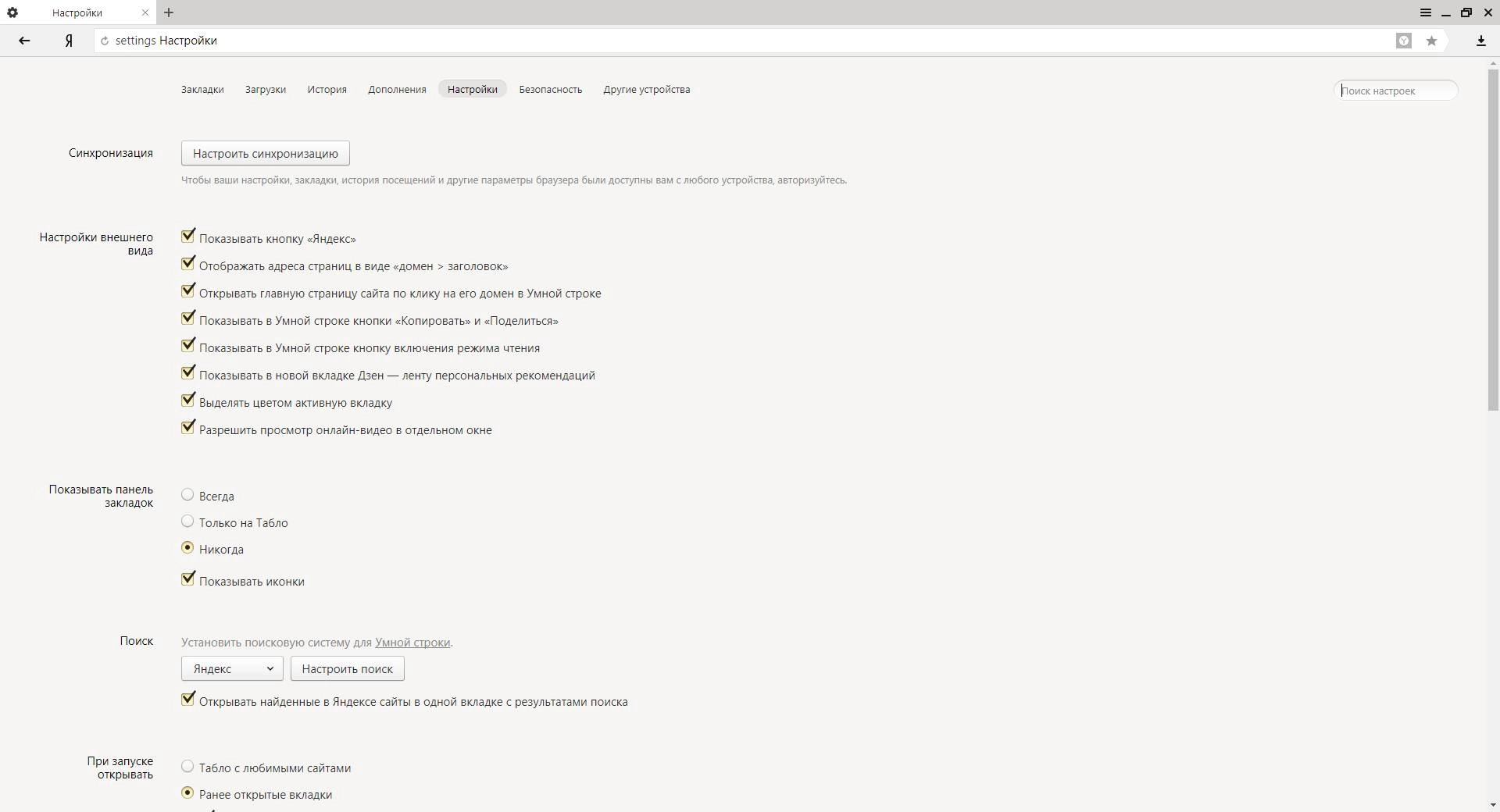Switch to the Загрузки section

266,89
